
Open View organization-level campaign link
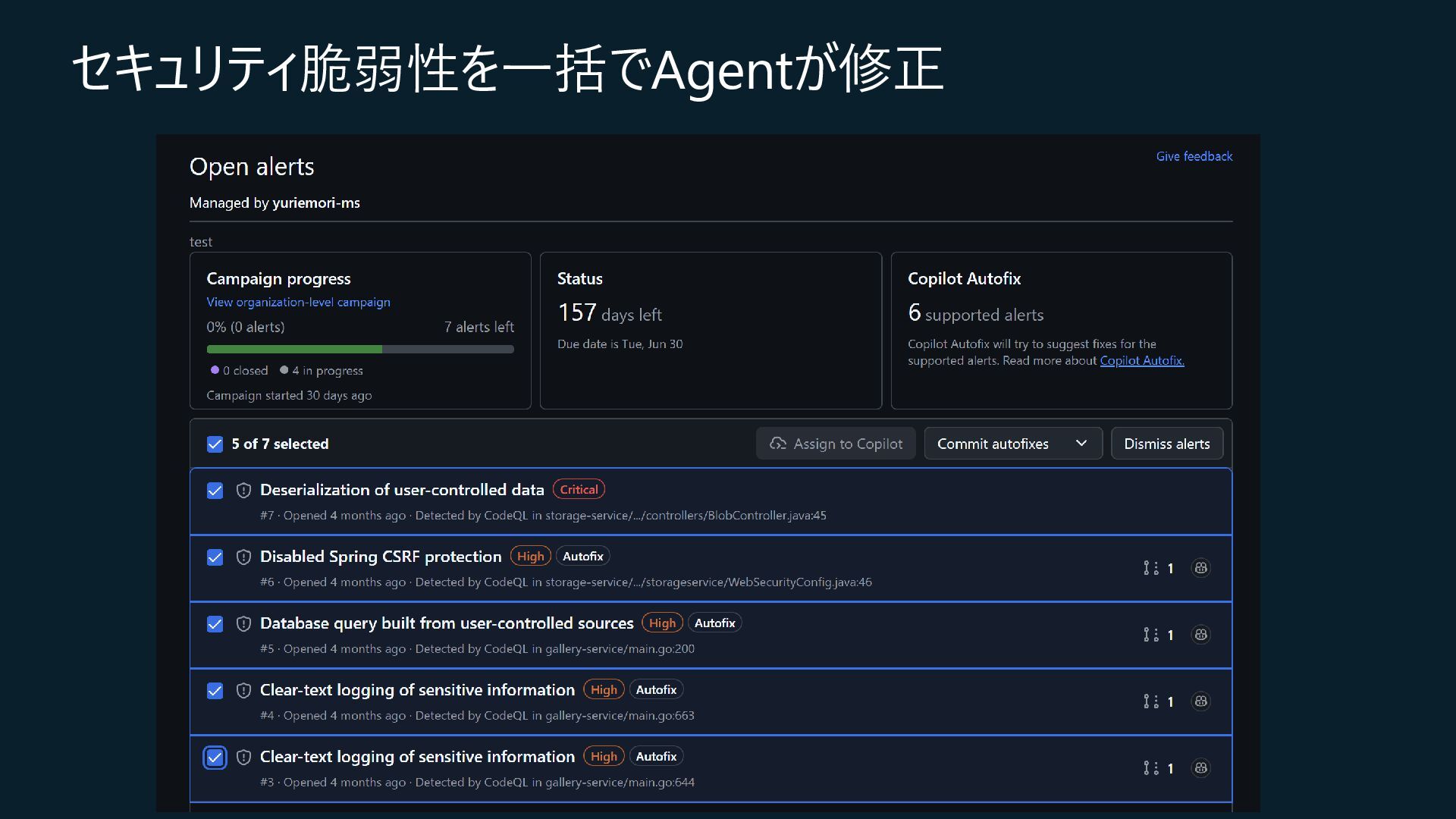(x=298, y=302)
